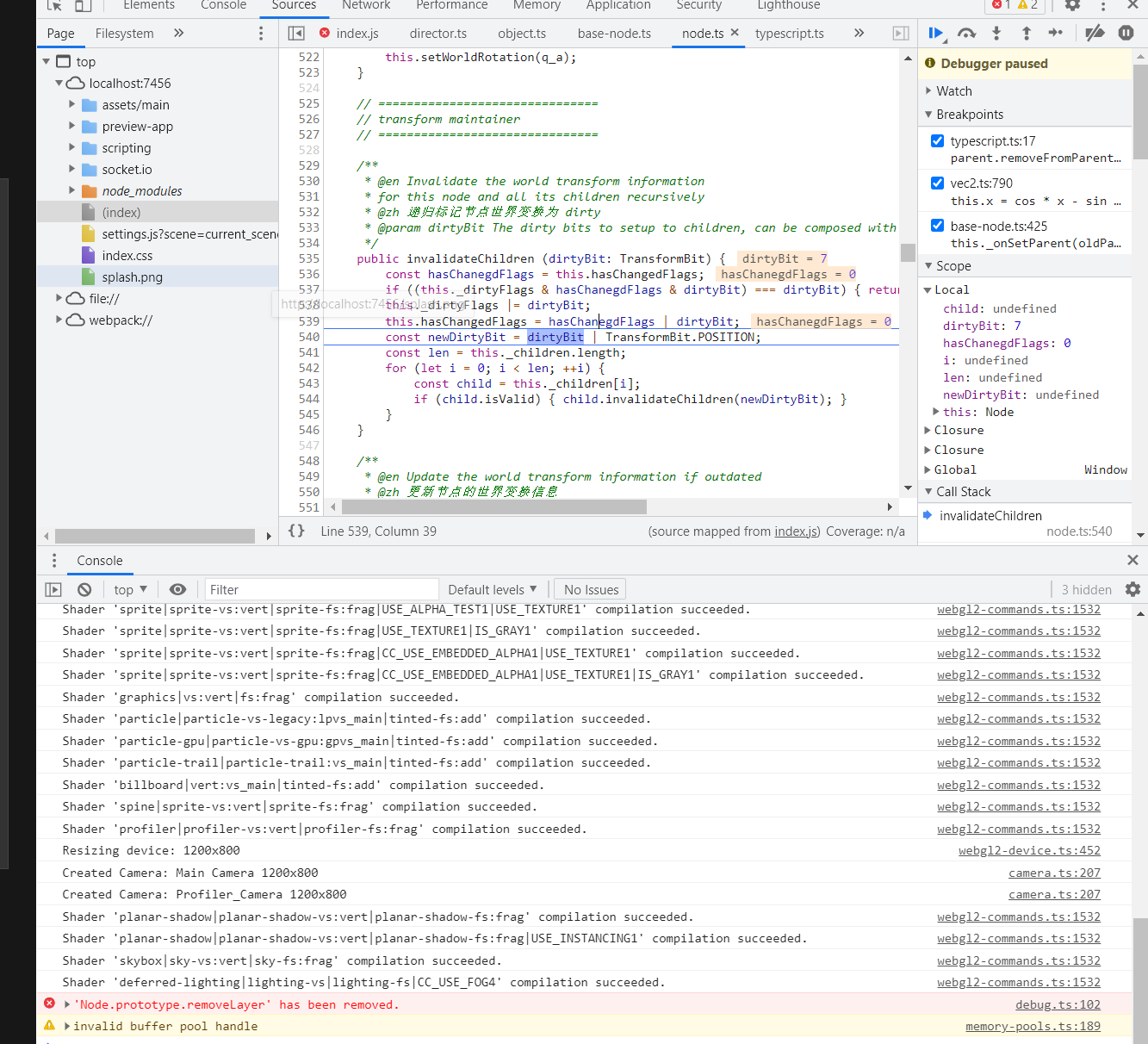This screenshot has width=1148, height=1044.
Task: Switch to the Network panel tab
Action: 366,5
